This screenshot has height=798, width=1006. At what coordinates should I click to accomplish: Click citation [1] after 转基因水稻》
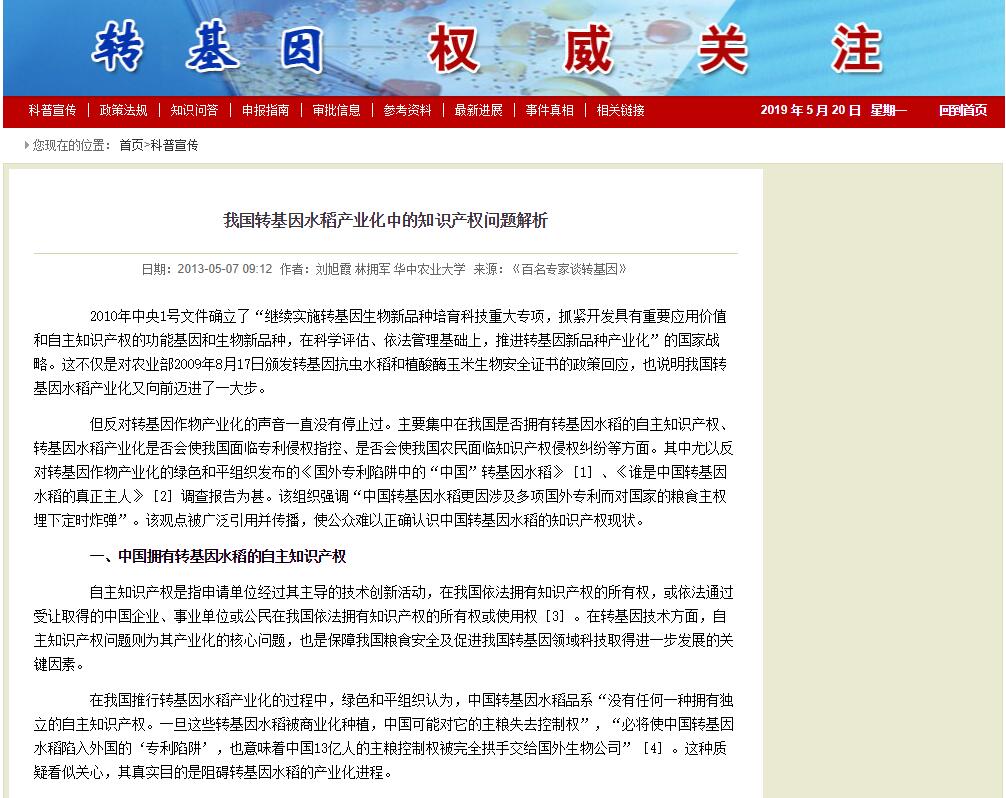[x=583, y=472]
